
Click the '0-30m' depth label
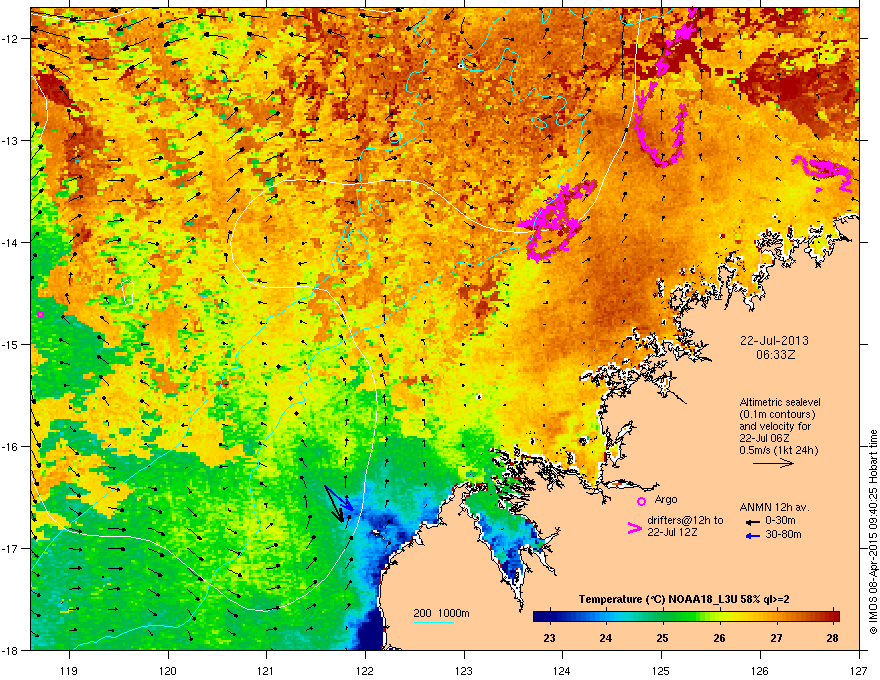(780, 521)
